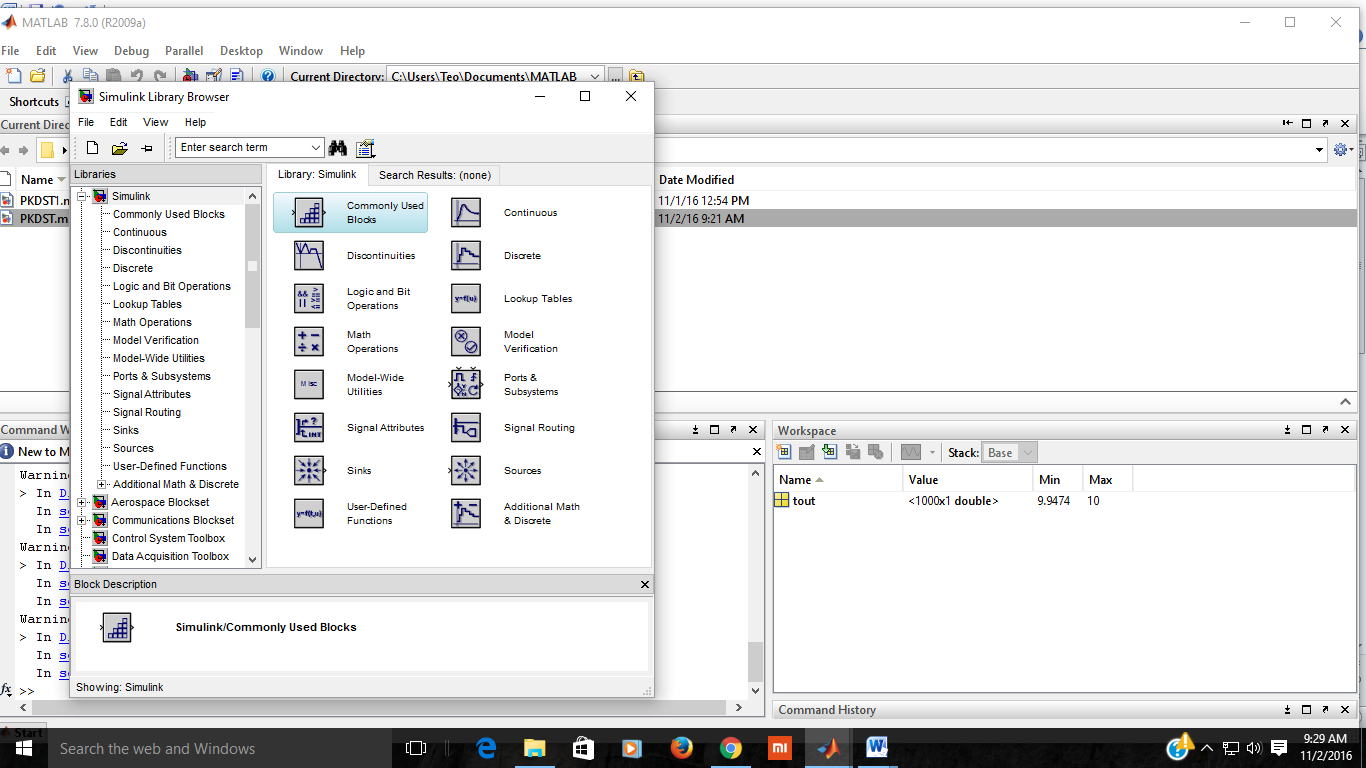Switch to the Library: Simulink tab

317,174
